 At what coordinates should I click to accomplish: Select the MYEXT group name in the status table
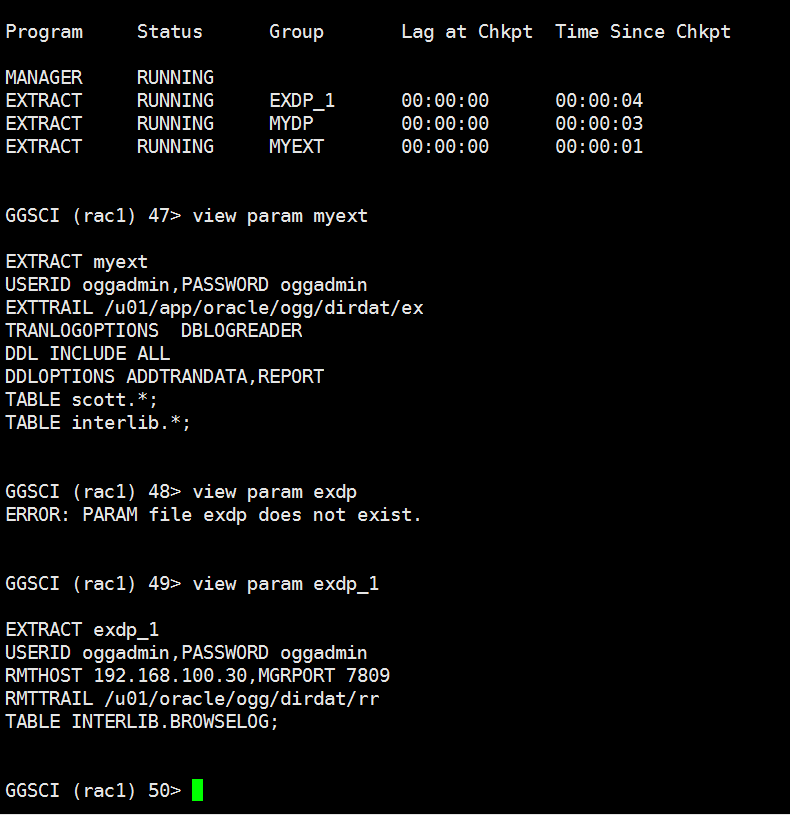296,146
